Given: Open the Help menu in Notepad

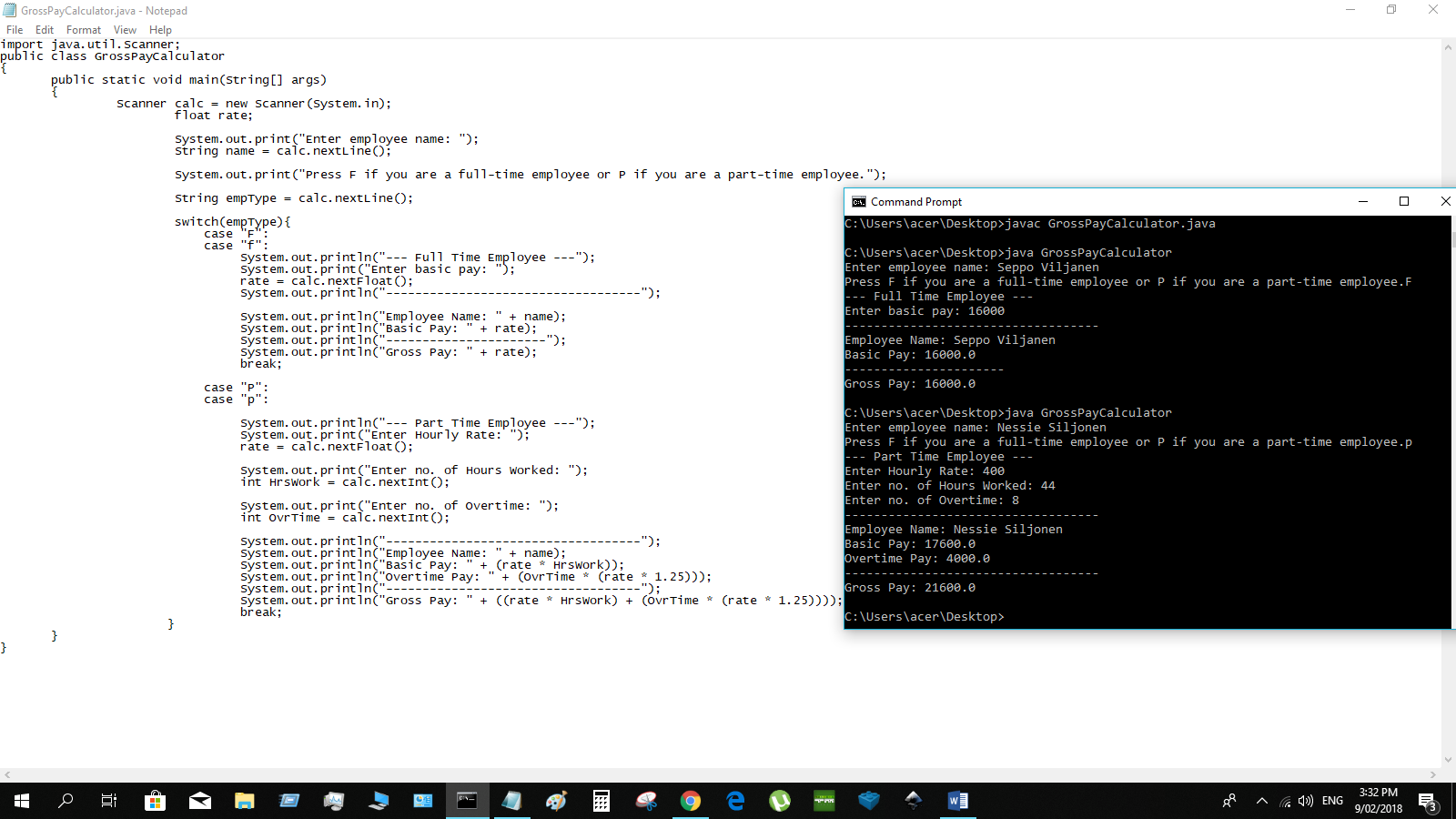Looking at the screenshot, I should tap(160, 30).
